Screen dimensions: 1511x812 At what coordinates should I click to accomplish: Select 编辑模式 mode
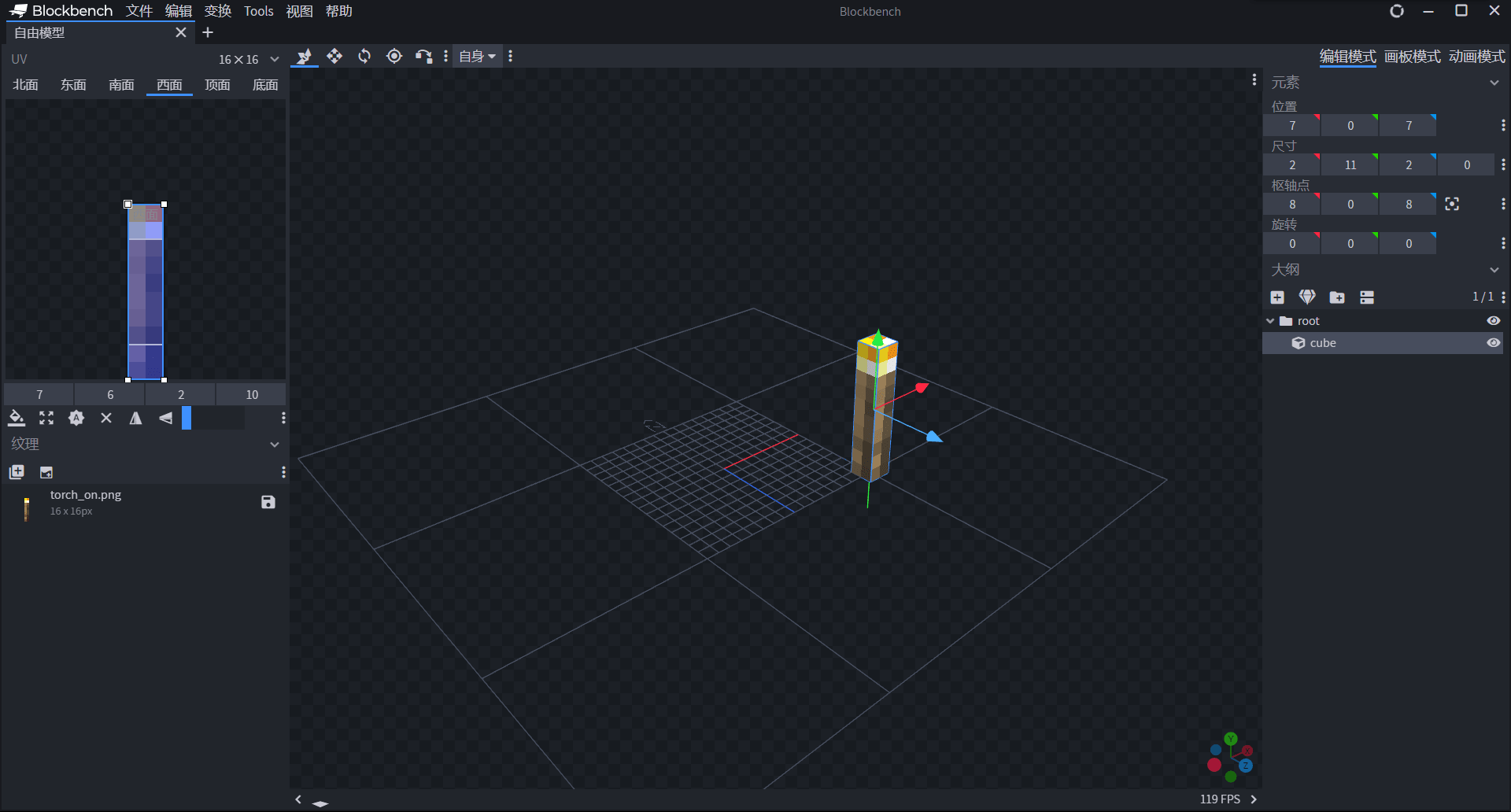1348,57
